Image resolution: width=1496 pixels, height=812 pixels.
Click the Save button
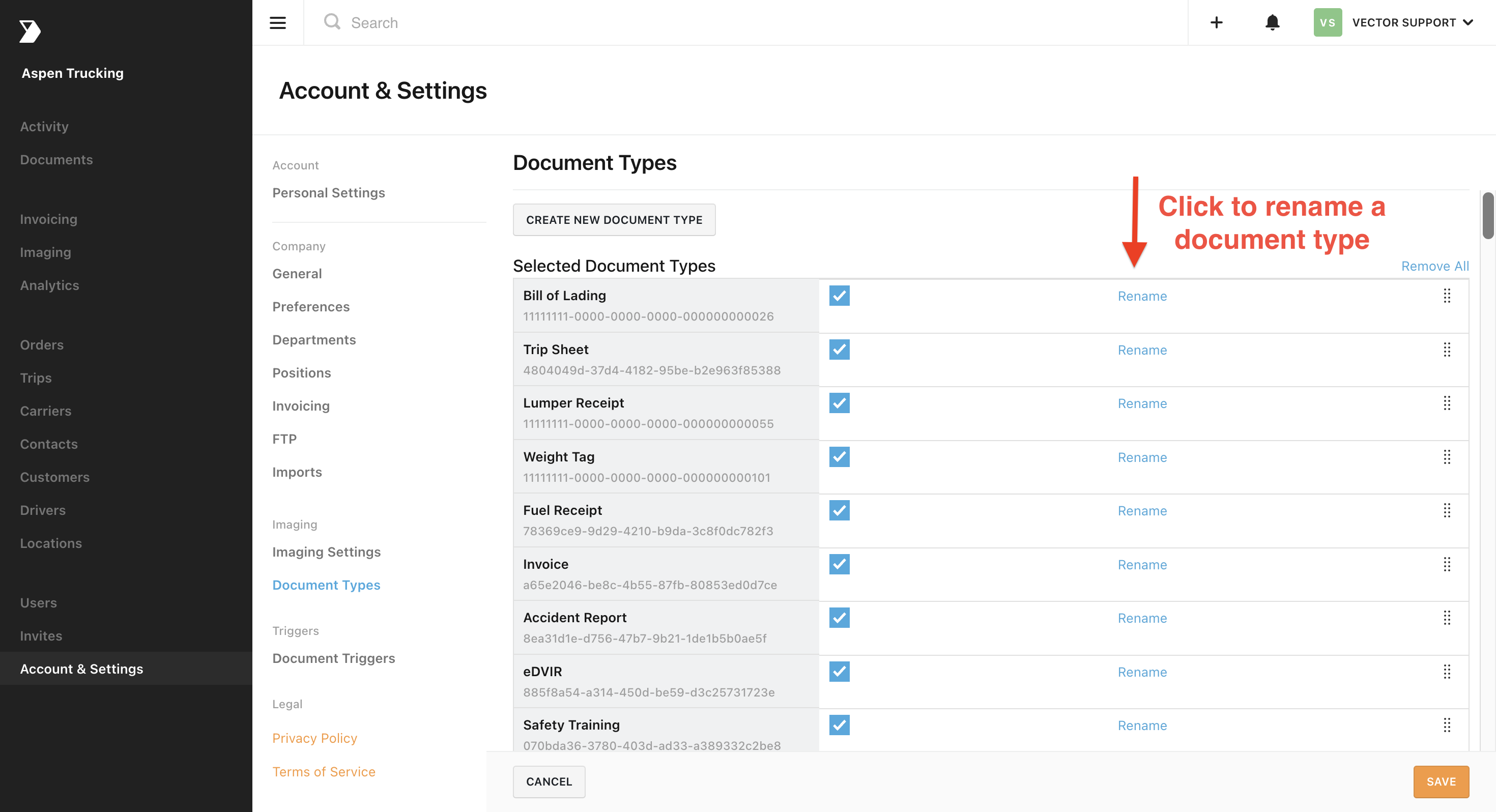[x=1441, y=782]
